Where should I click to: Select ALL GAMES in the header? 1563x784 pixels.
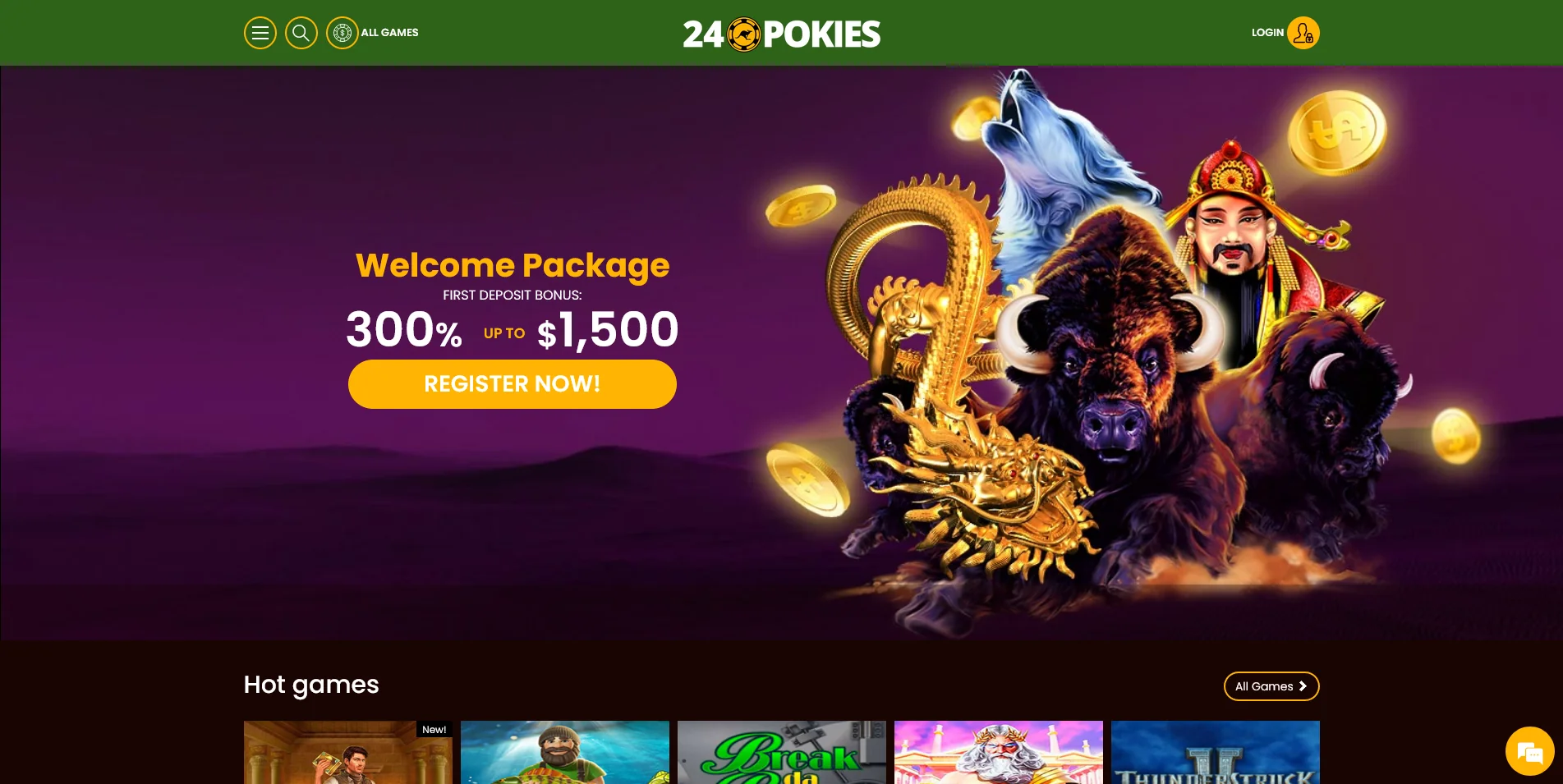(x=390, y=33)
